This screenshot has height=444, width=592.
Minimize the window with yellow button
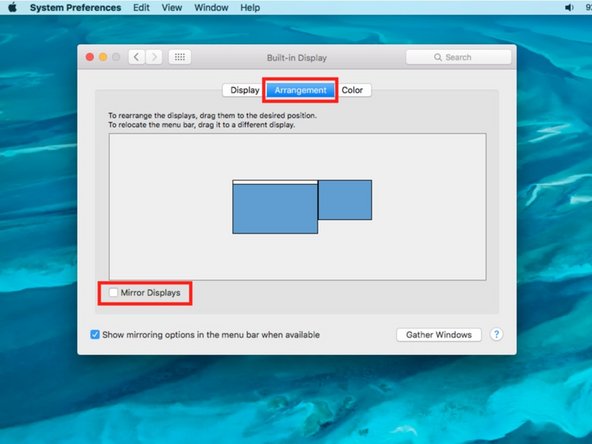point(103,57)
